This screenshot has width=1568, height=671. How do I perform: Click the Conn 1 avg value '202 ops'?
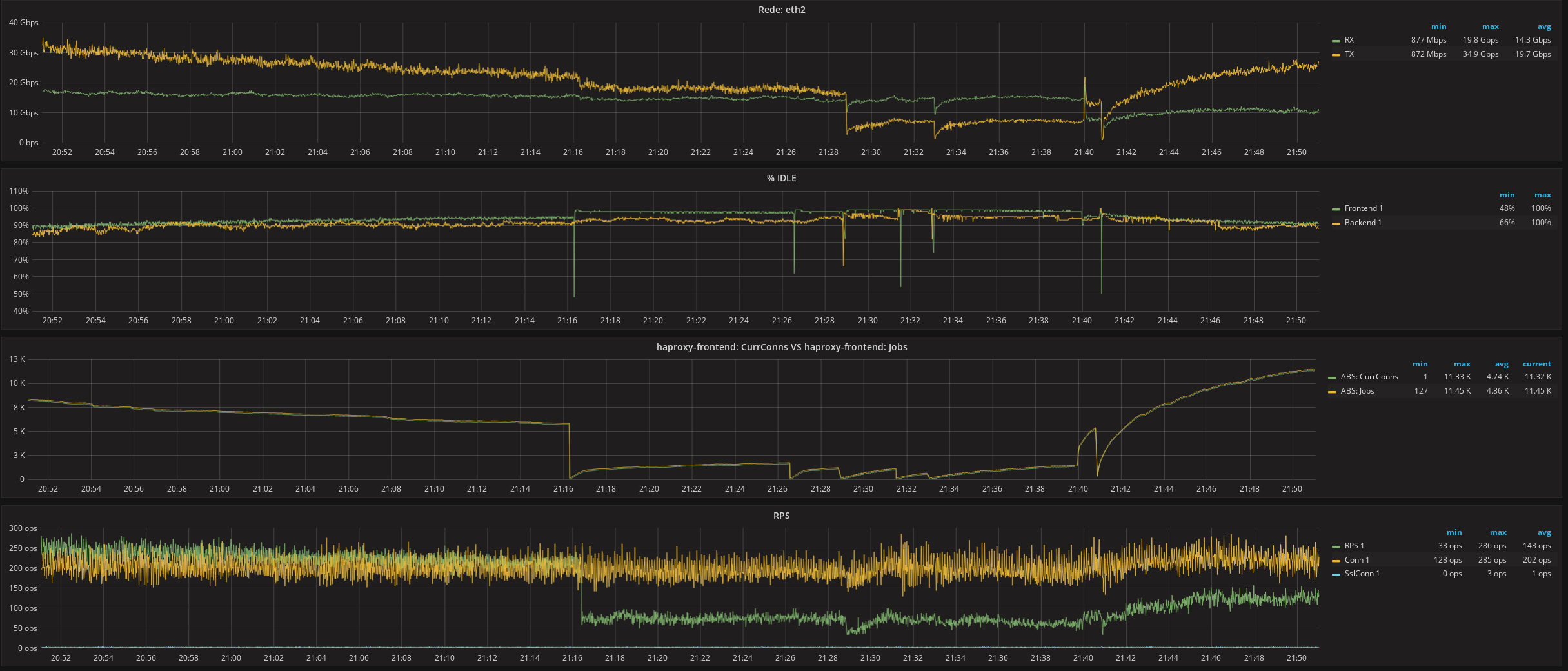click(1537, 560)
